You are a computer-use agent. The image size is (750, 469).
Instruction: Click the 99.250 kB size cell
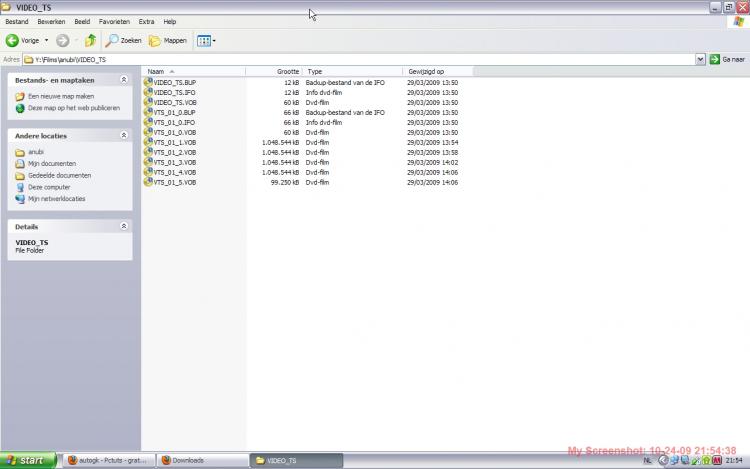pos(285,182)
